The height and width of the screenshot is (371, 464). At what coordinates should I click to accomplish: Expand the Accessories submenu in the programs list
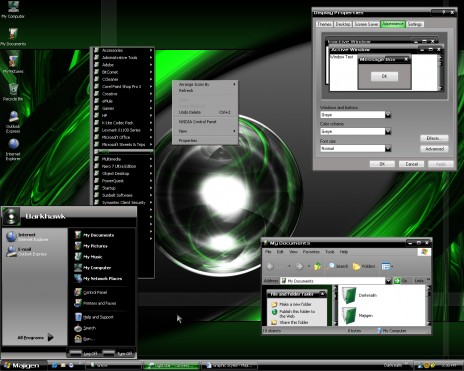[x=123, y=50]
